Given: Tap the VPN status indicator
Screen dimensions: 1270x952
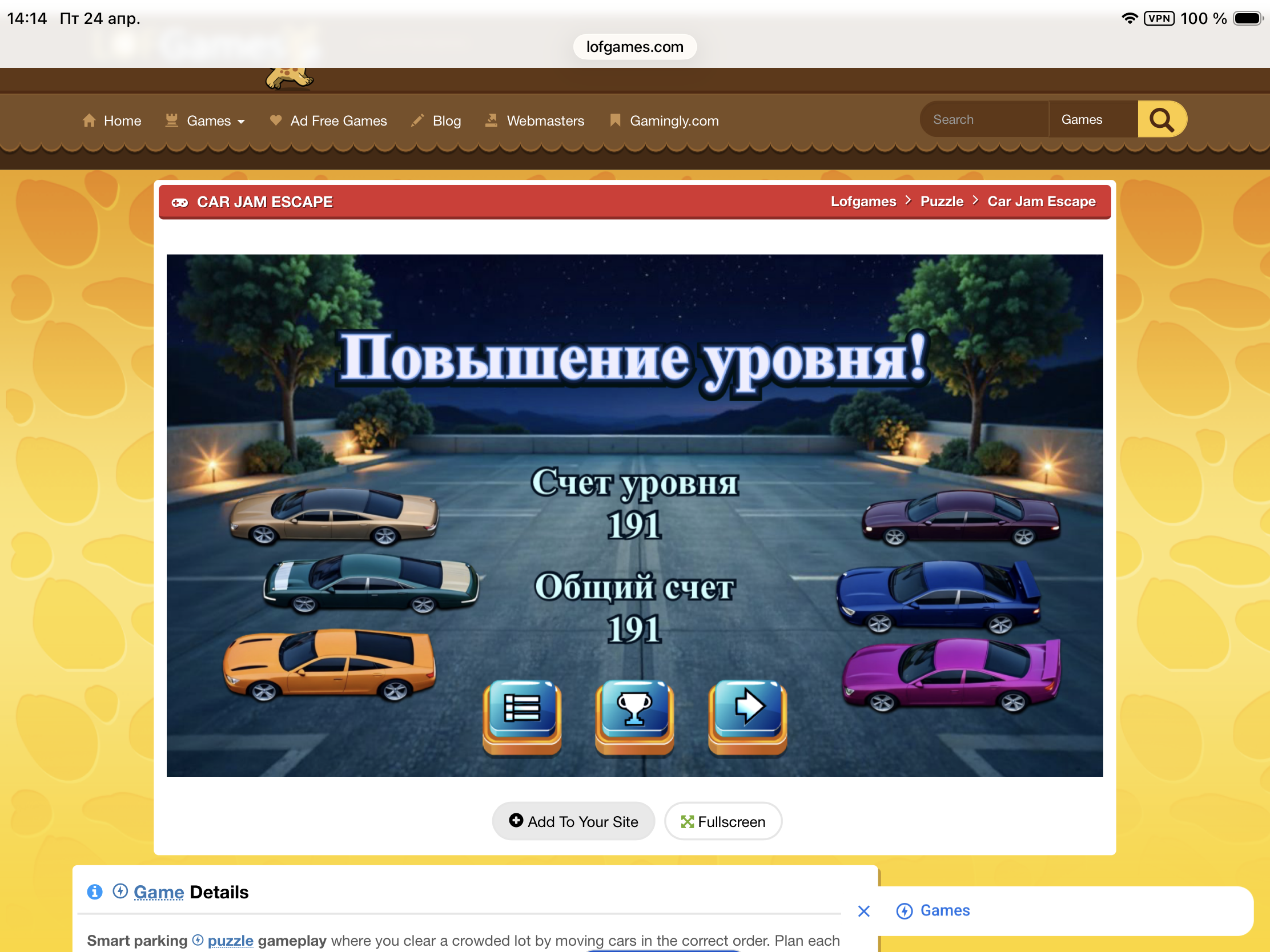Looking at the screenshot, I should (x=1159, y=18).
